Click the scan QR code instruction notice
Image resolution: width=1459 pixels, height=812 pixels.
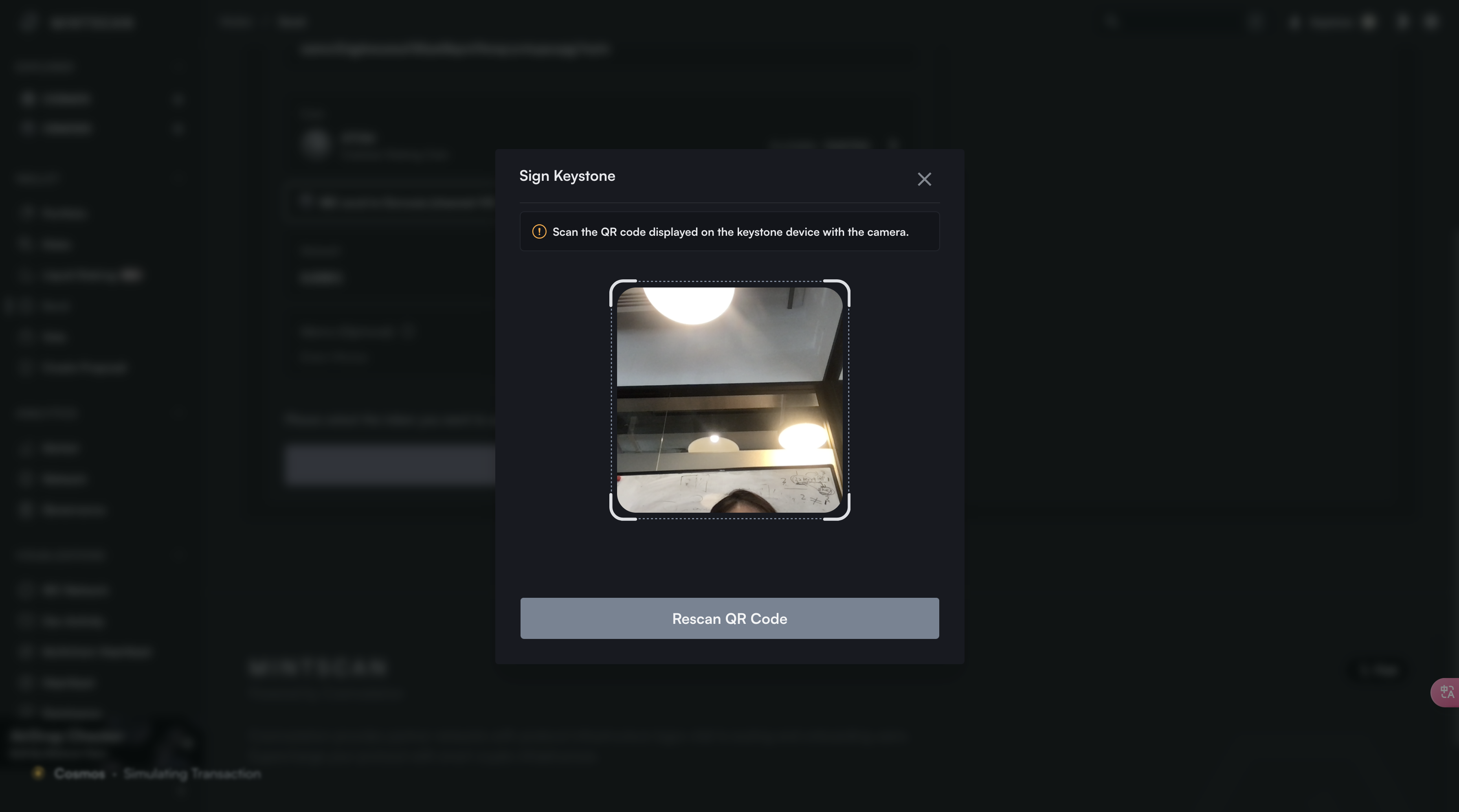(729, 232)
